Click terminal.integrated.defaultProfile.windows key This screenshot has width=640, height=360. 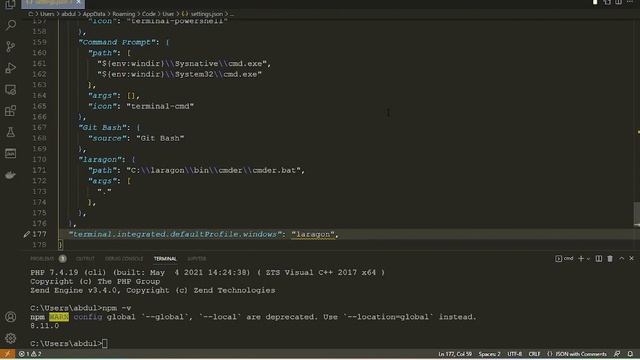[175, 234]
